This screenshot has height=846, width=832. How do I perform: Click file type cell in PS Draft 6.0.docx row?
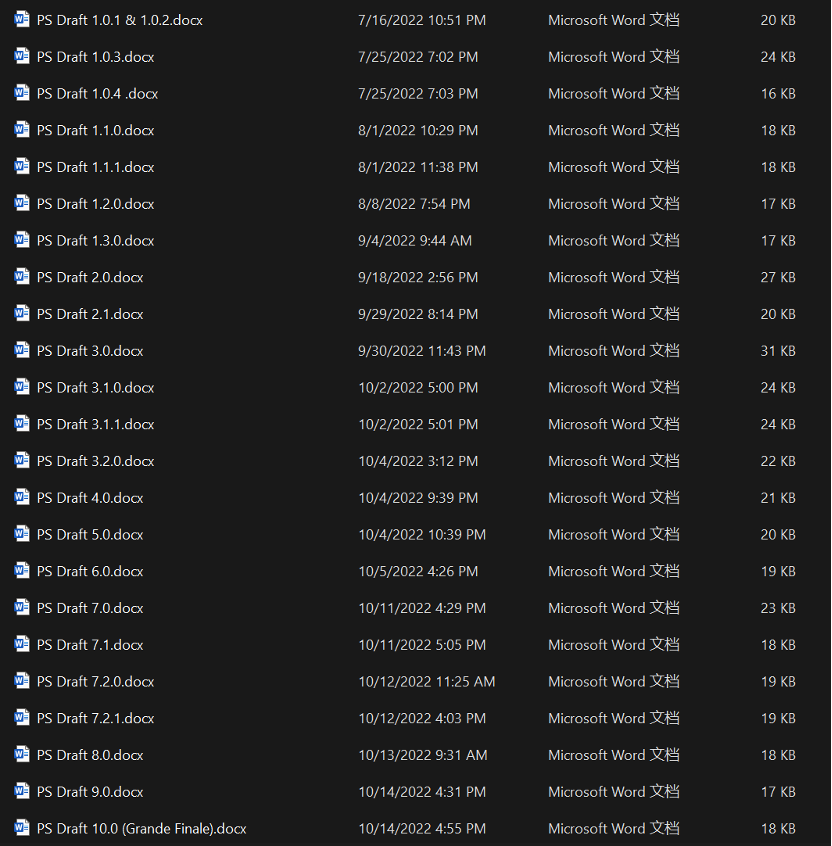pos(614,571)
